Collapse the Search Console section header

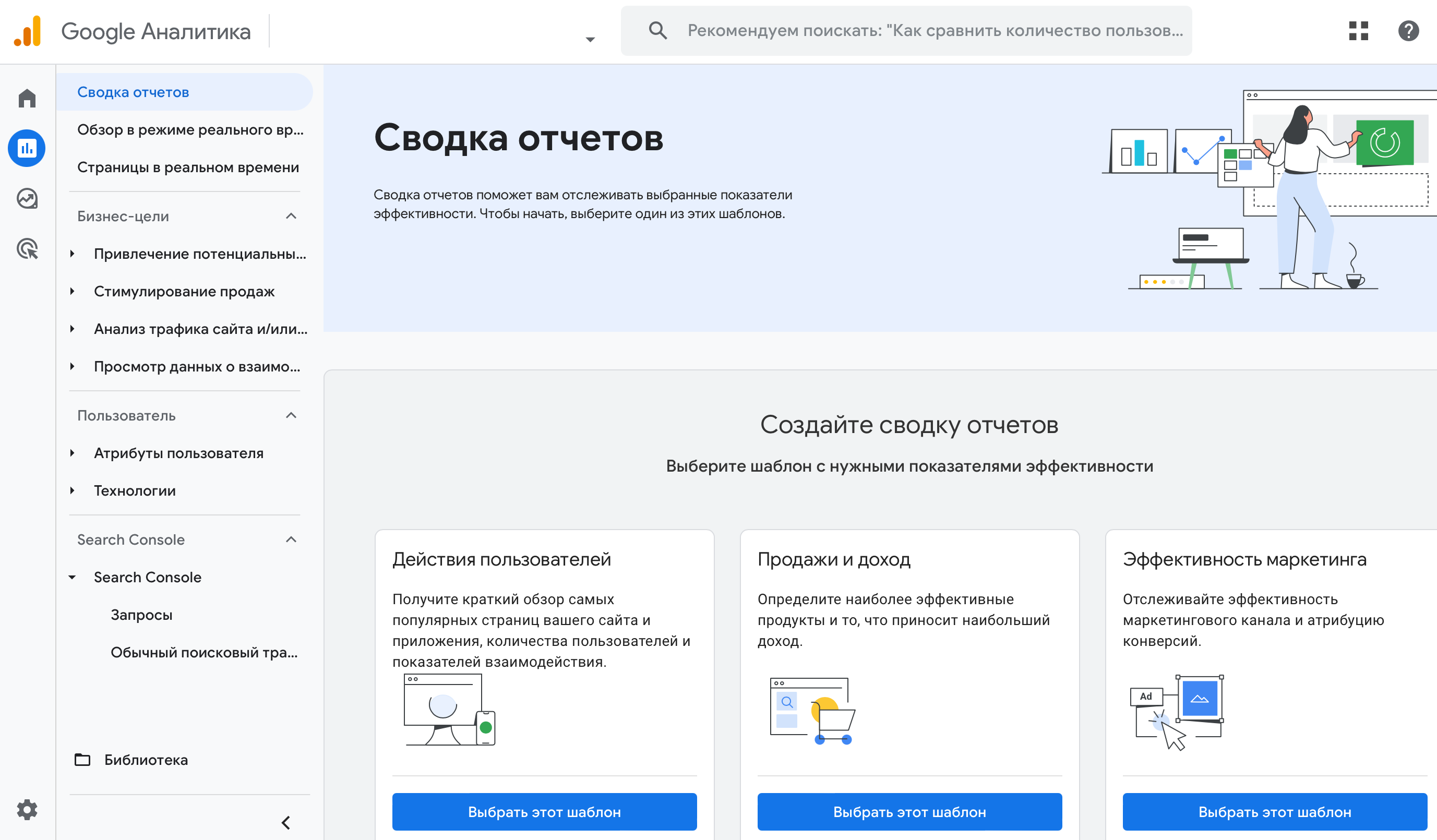point(291,539)
